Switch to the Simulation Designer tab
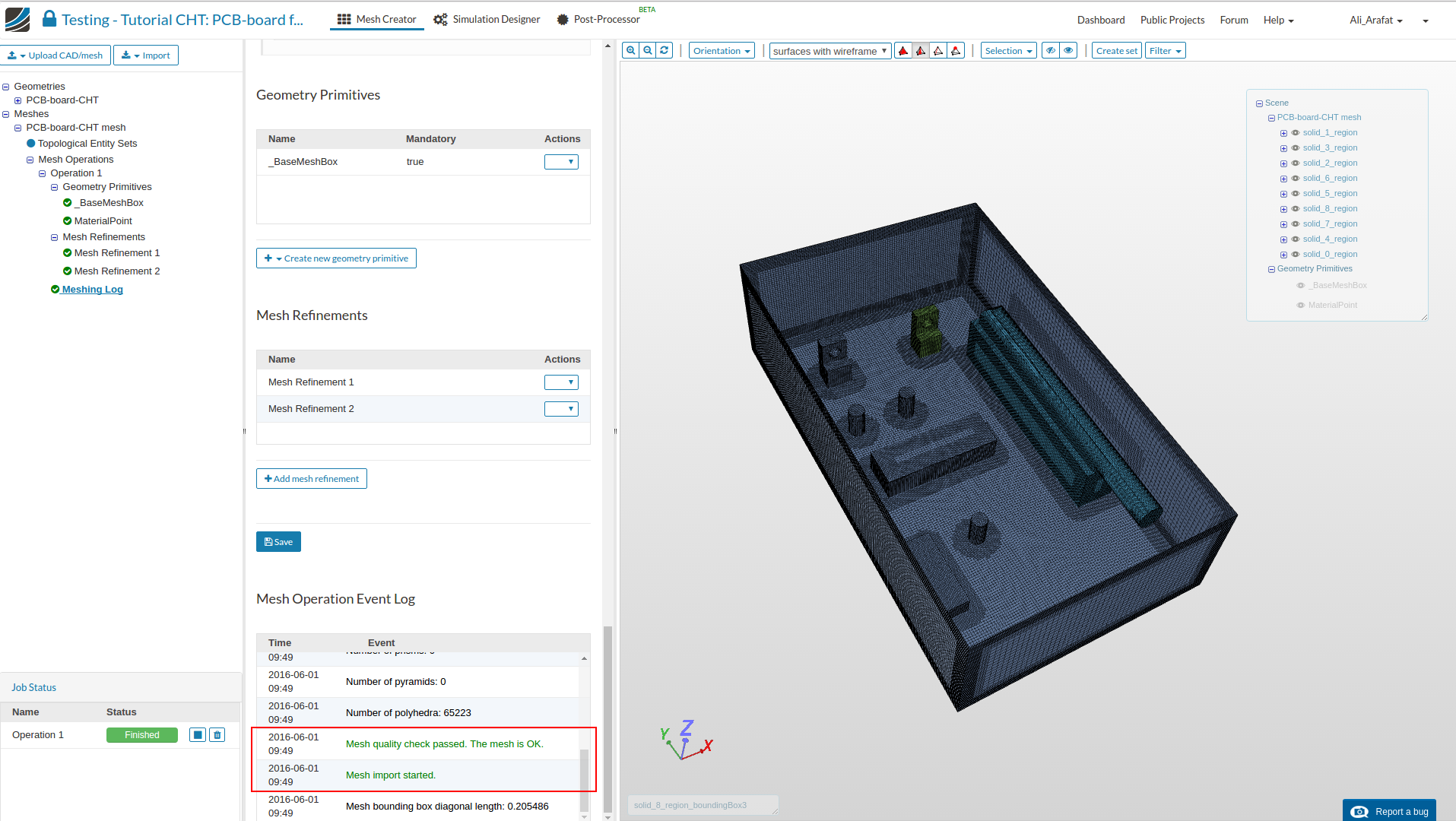1456x821 pixels. tap(487, 20)
